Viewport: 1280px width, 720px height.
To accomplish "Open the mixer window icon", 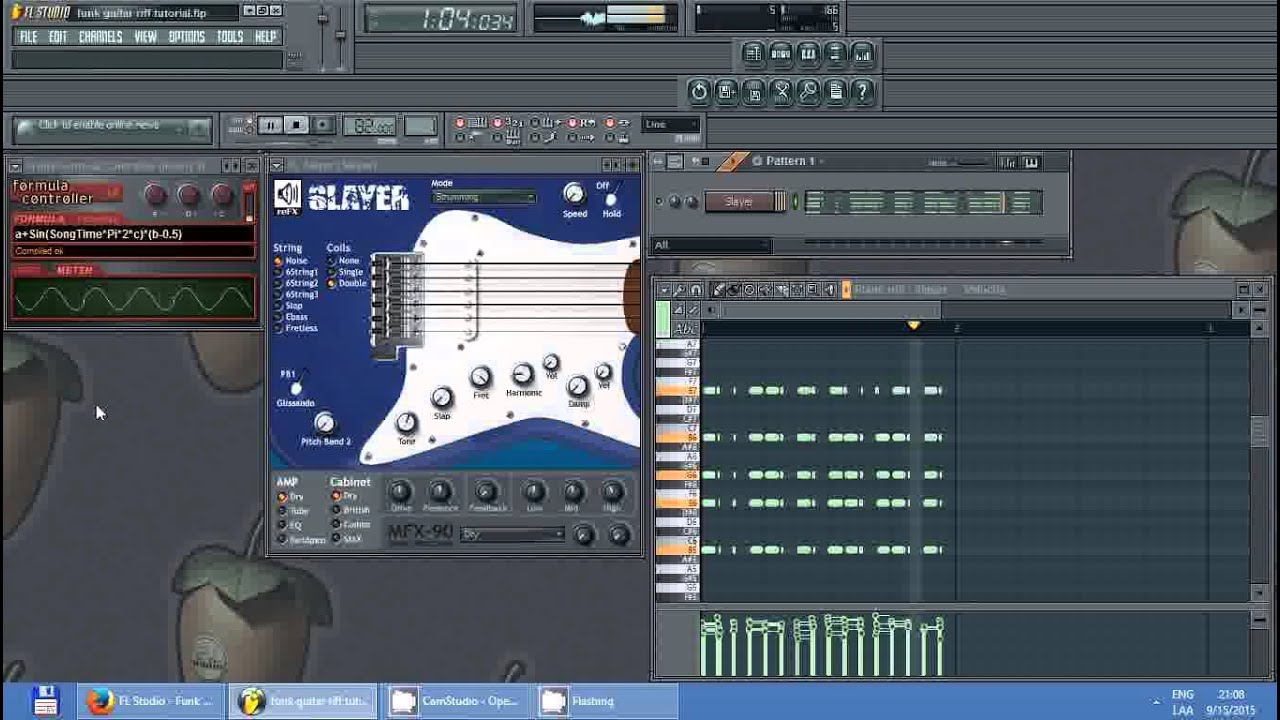I will point(862,54).
